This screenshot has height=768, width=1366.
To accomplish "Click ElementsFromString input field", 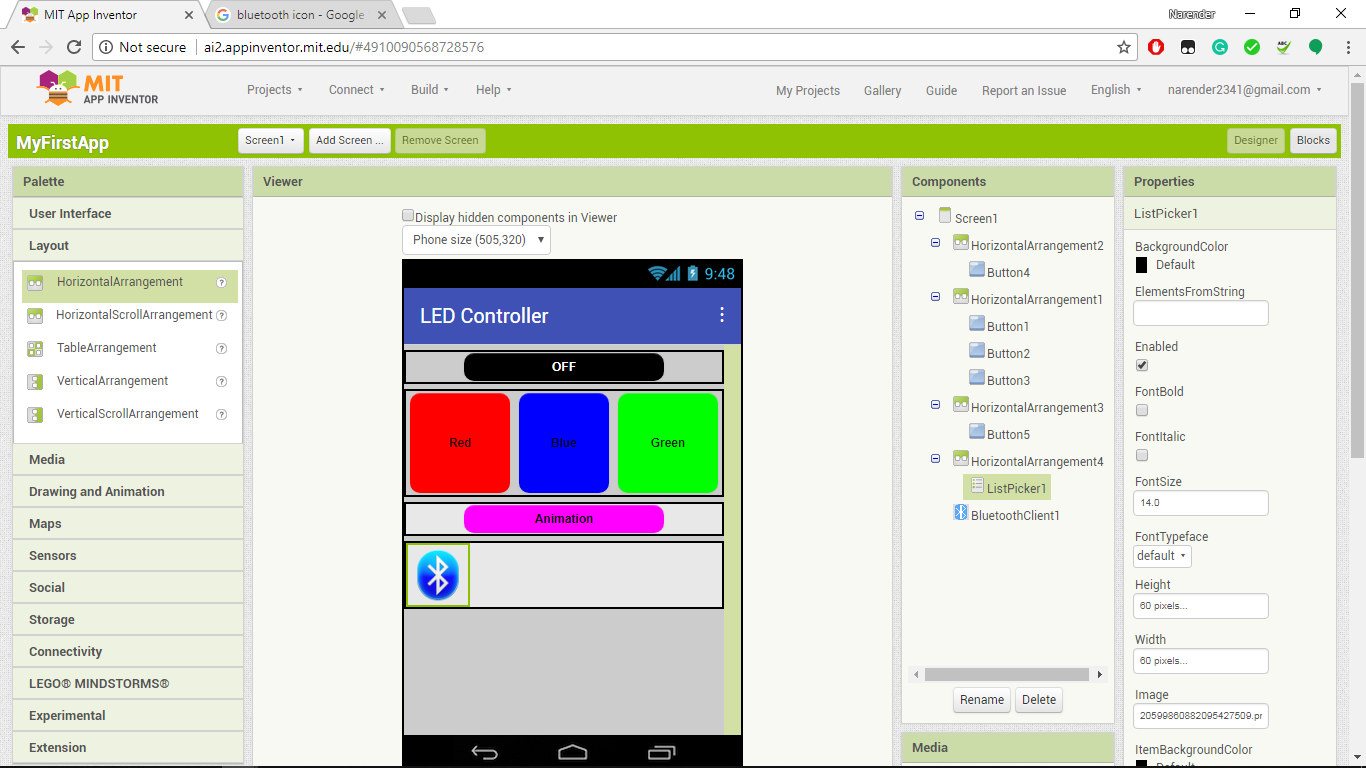I will click(x=1201, y=313).
